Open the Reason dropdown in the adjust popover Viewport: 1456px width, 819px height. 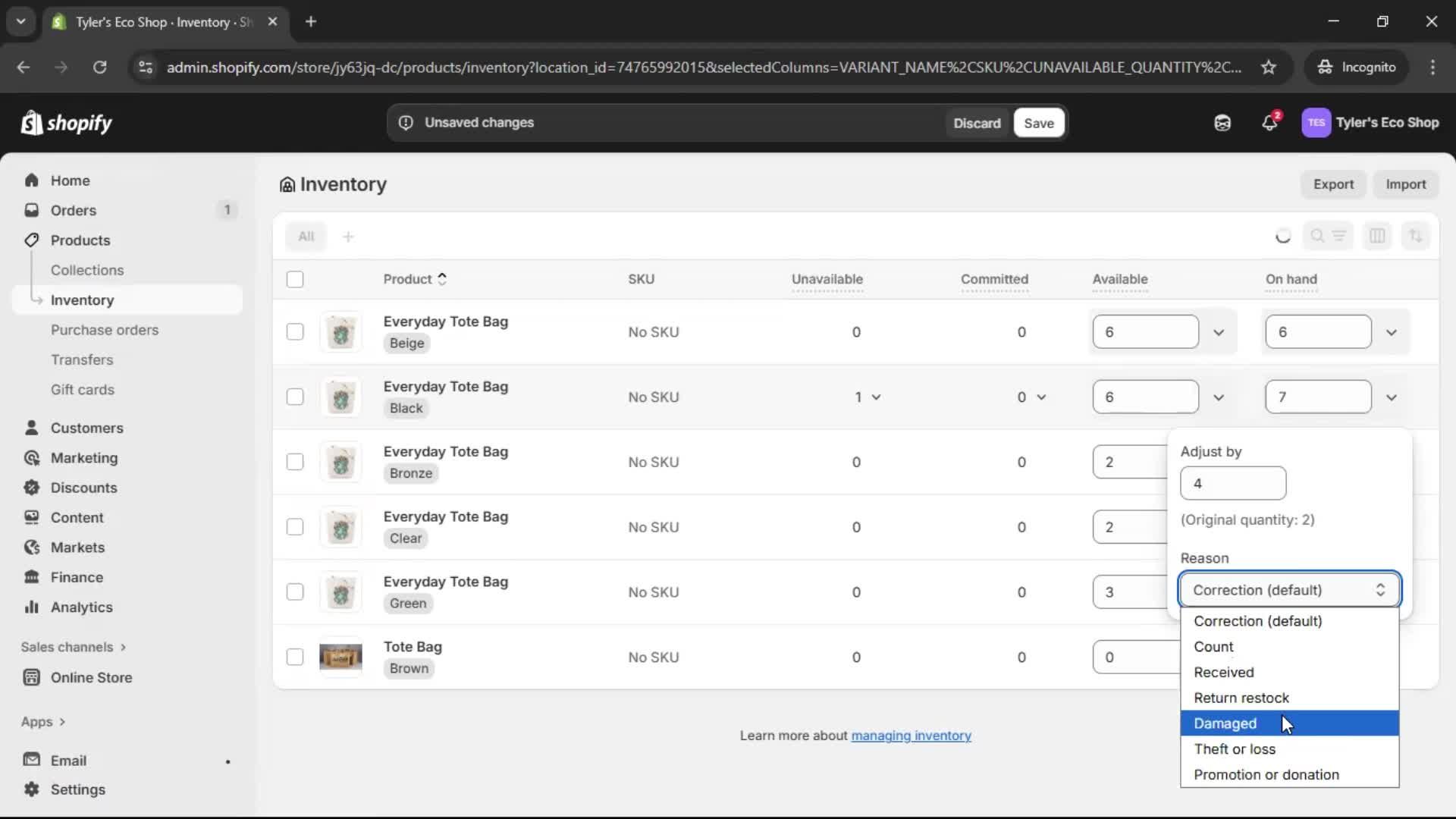click(1288, 590)
